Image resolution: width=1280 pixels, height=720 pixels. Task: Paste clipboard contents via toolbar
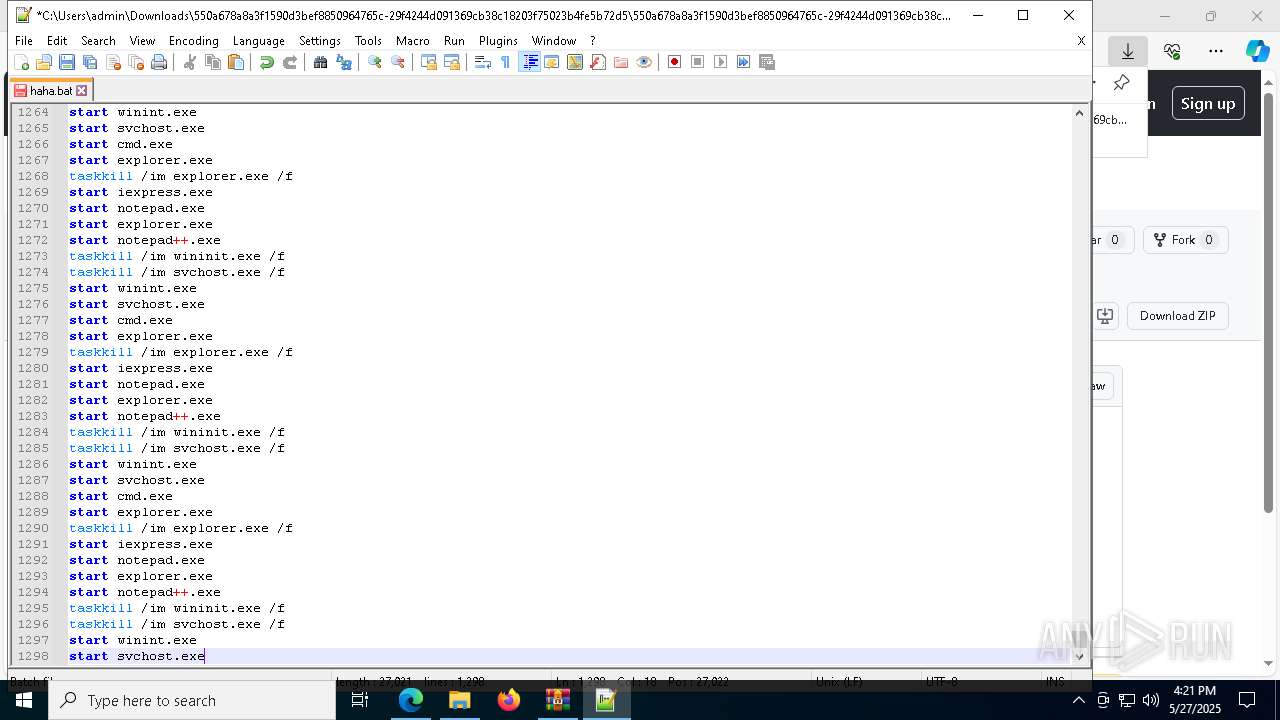pos(236,62)
